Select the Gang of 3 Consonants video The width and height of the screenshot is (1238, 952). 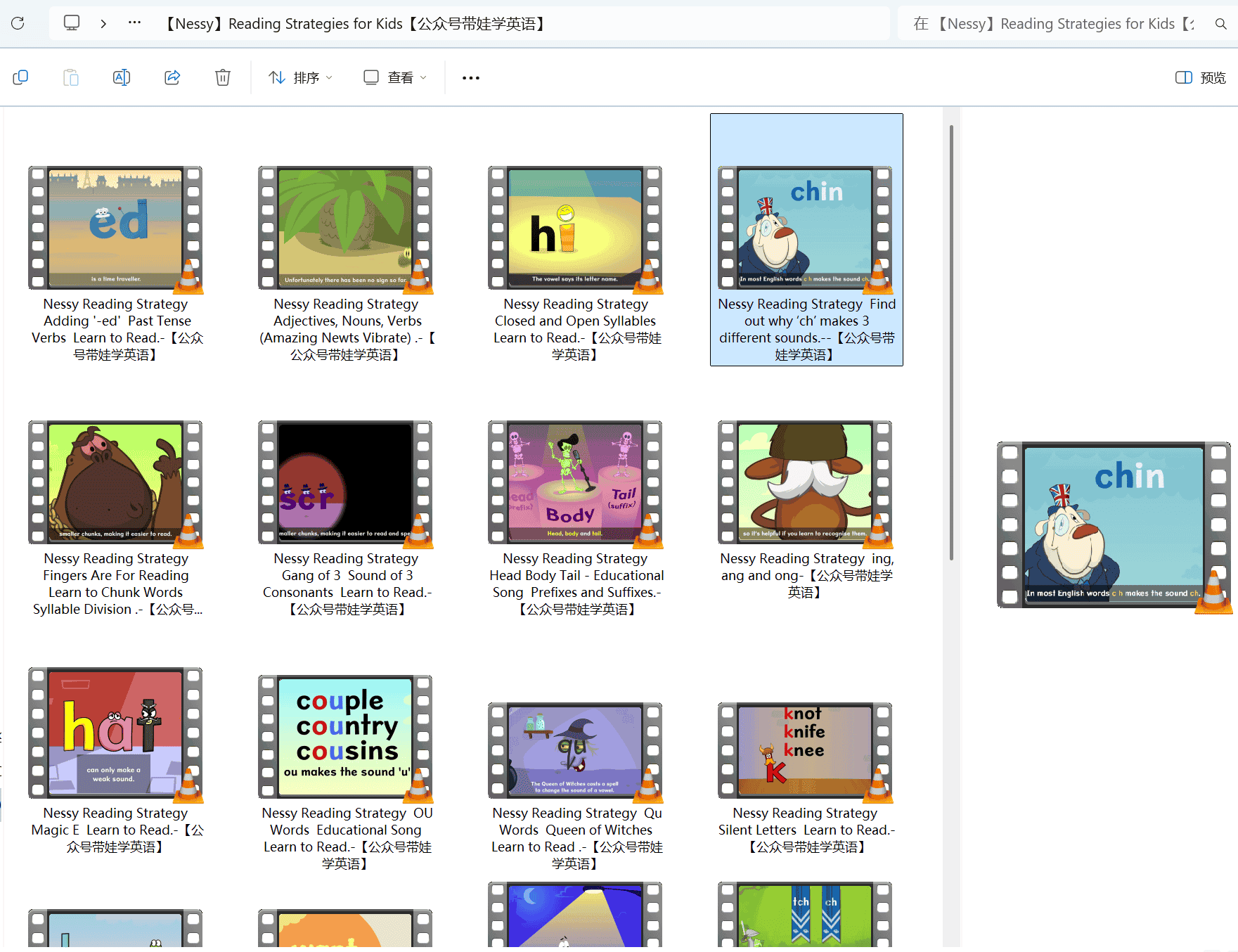(x=346, y=484)
